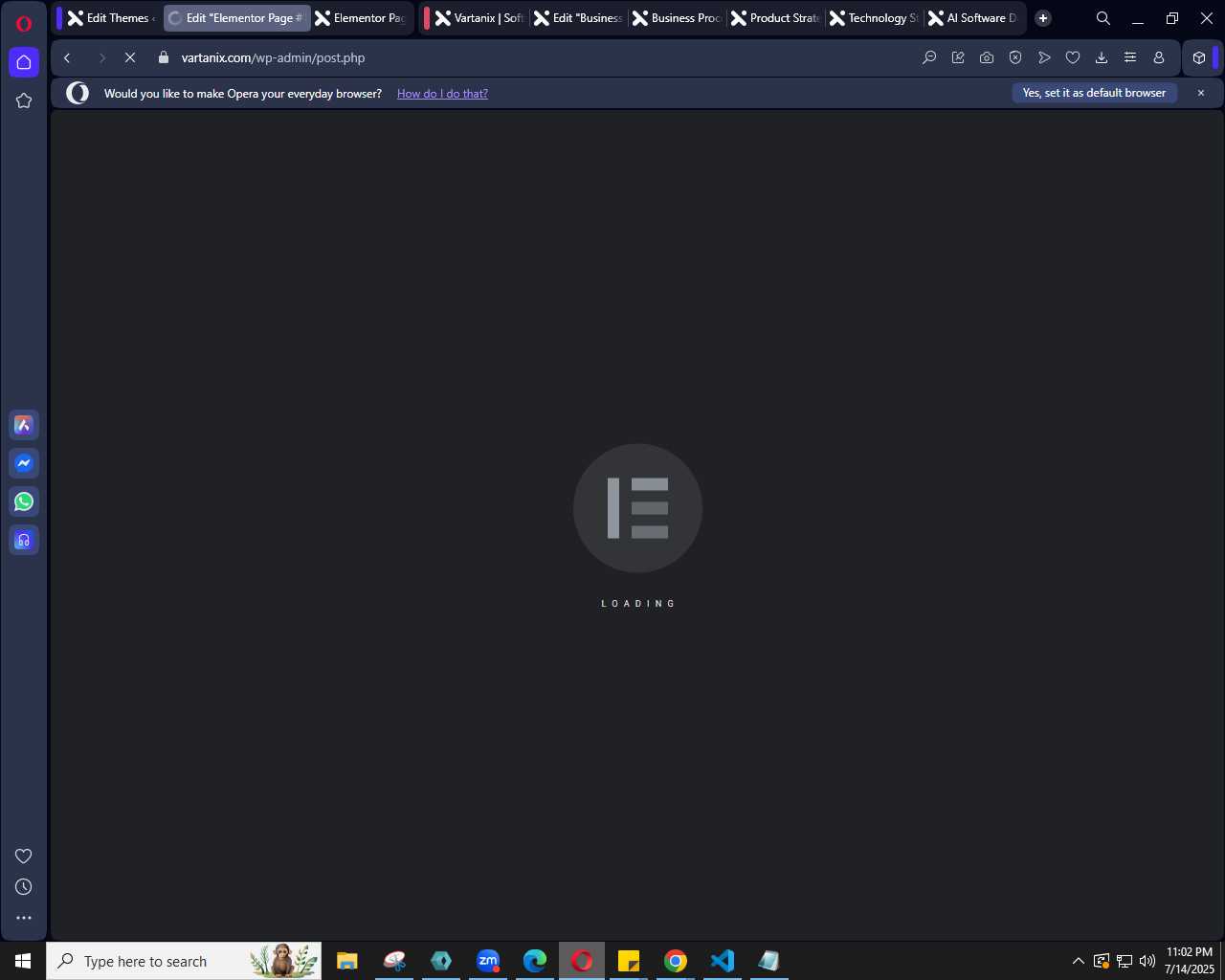Stop loading the page

point(130,57)
